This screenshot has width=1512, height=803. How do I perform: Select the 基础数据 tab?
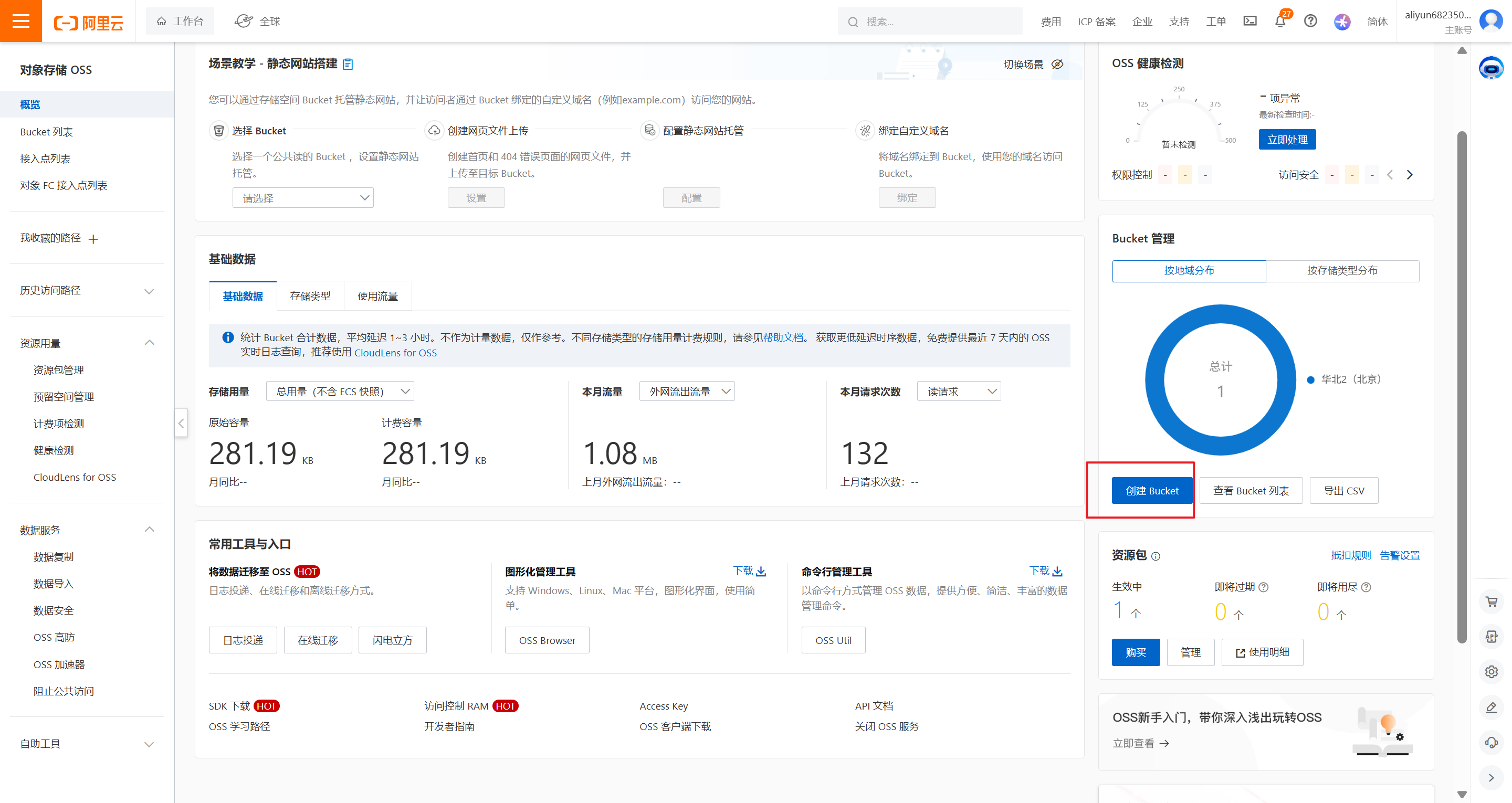243,296
